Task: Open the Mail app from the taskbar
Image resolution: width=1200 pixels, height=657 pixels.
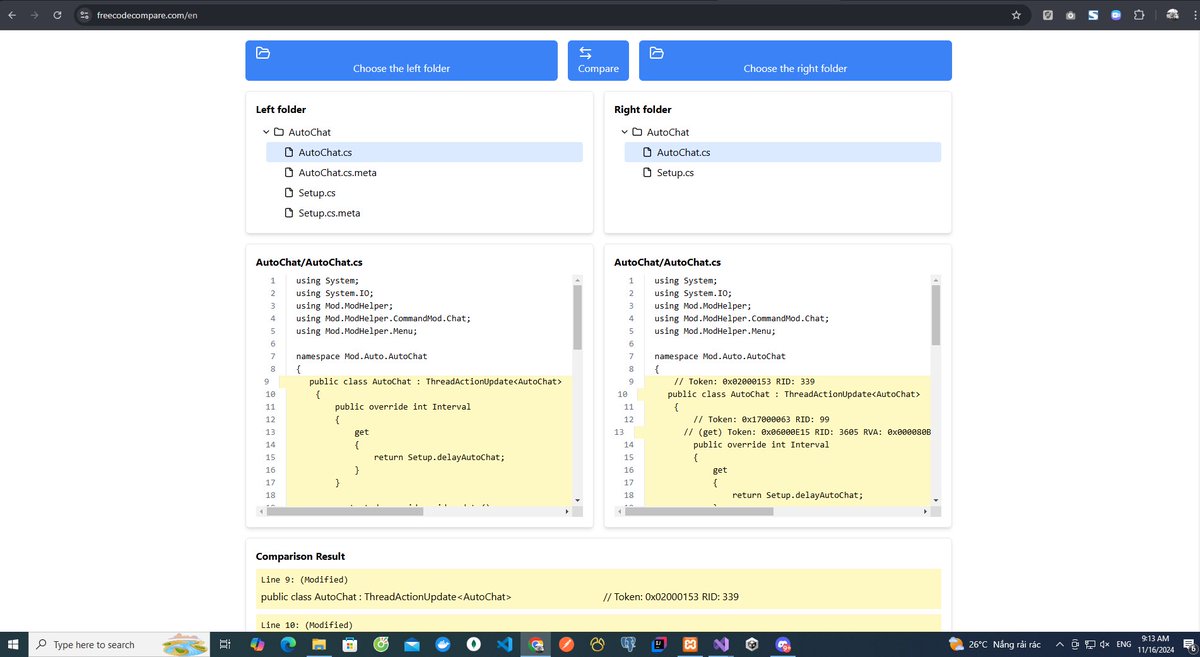Action: point(411,644)
